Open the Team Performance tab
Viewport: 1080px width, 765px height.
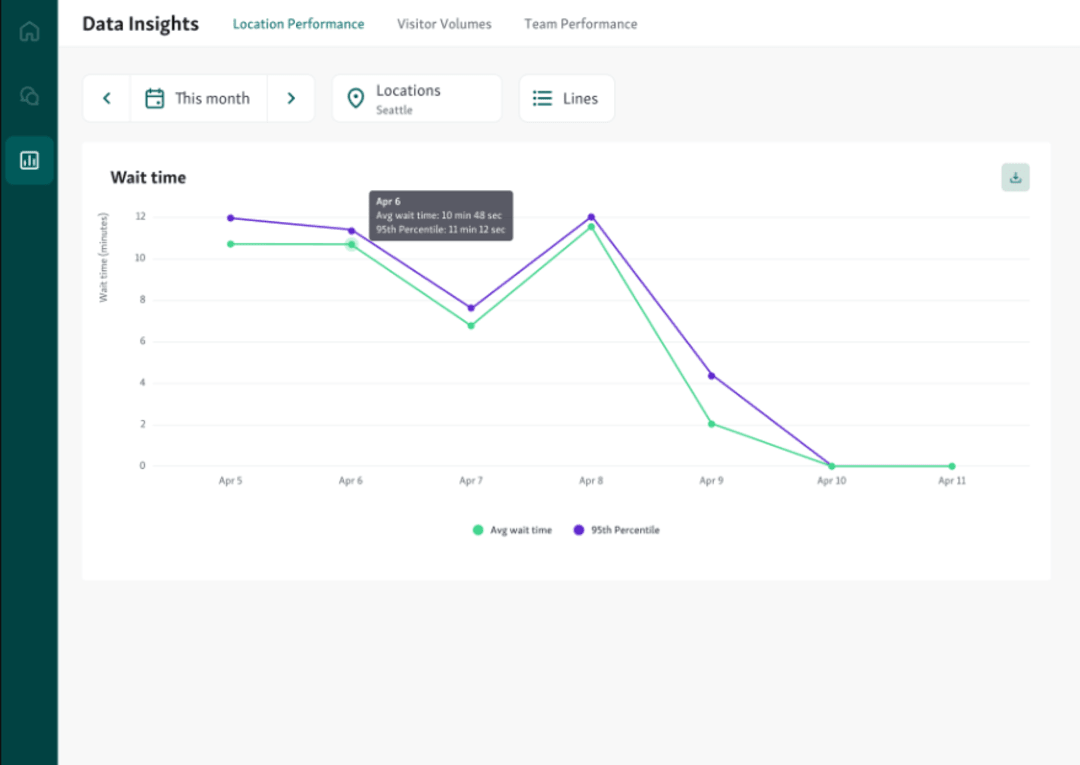pos(580,24)
